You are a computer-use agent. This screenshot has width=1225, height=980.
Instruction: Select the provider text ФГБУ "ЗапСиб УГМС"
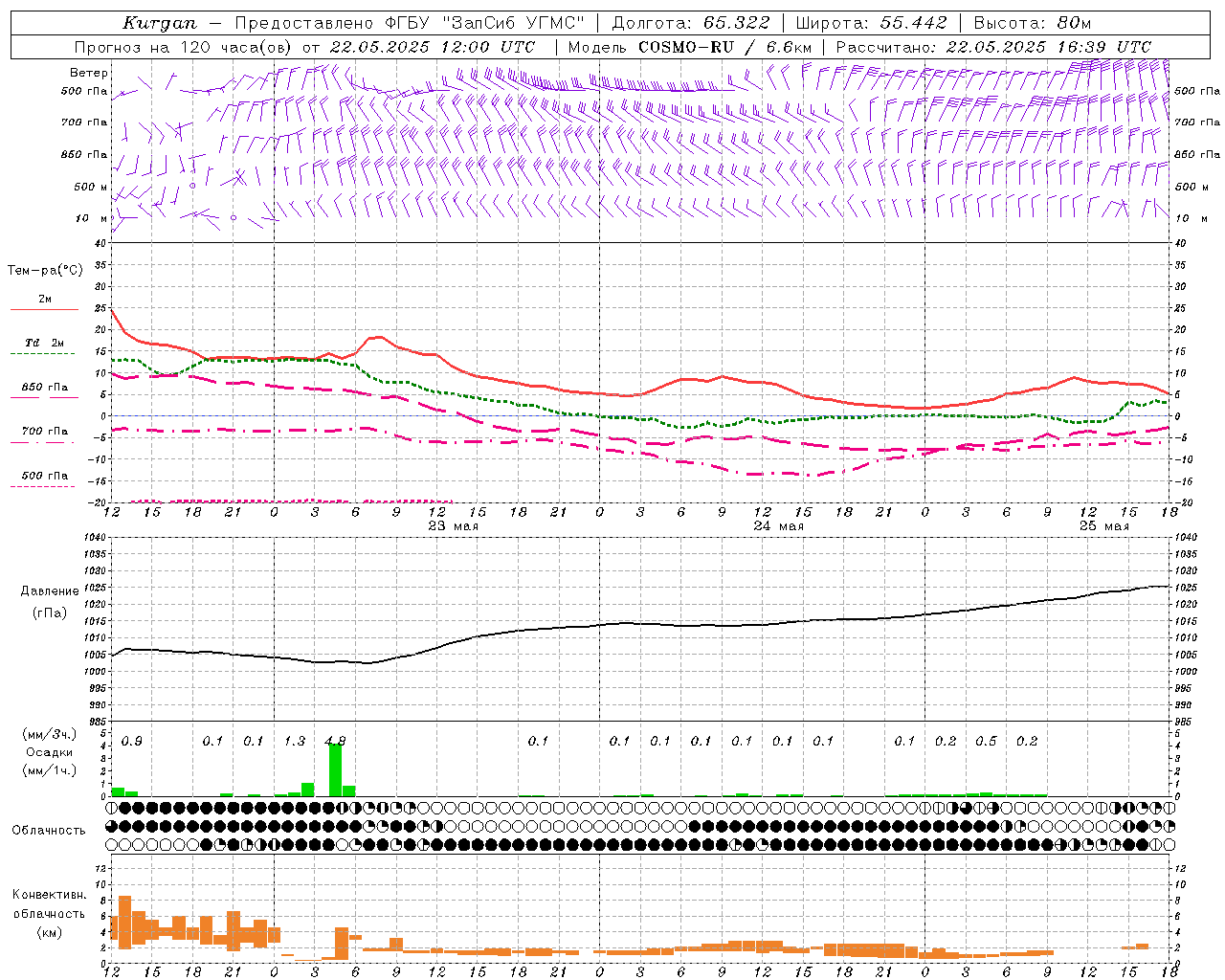[x=482, y=23]
